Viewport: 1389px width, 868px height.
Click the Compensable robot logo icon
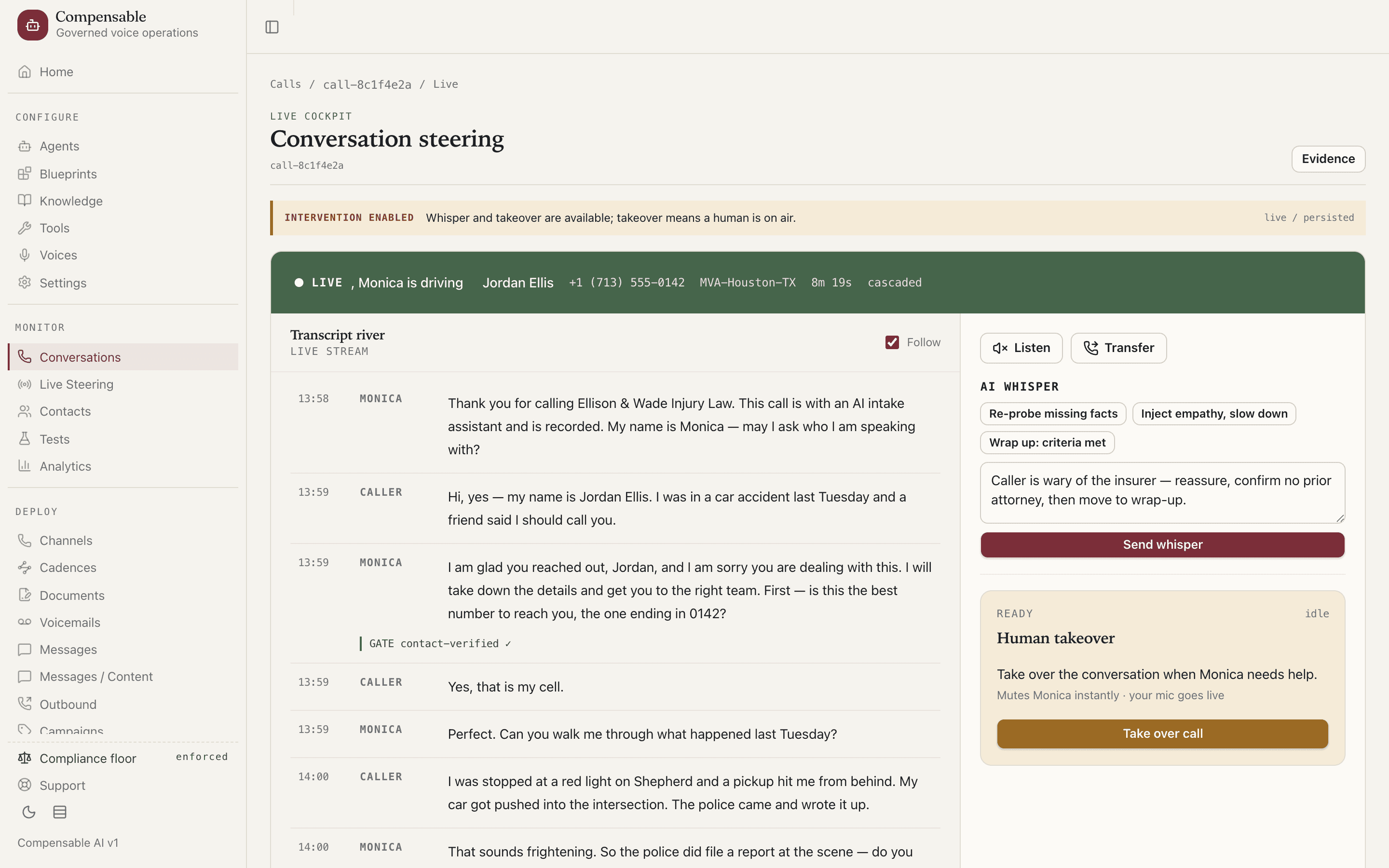(33, 25)
